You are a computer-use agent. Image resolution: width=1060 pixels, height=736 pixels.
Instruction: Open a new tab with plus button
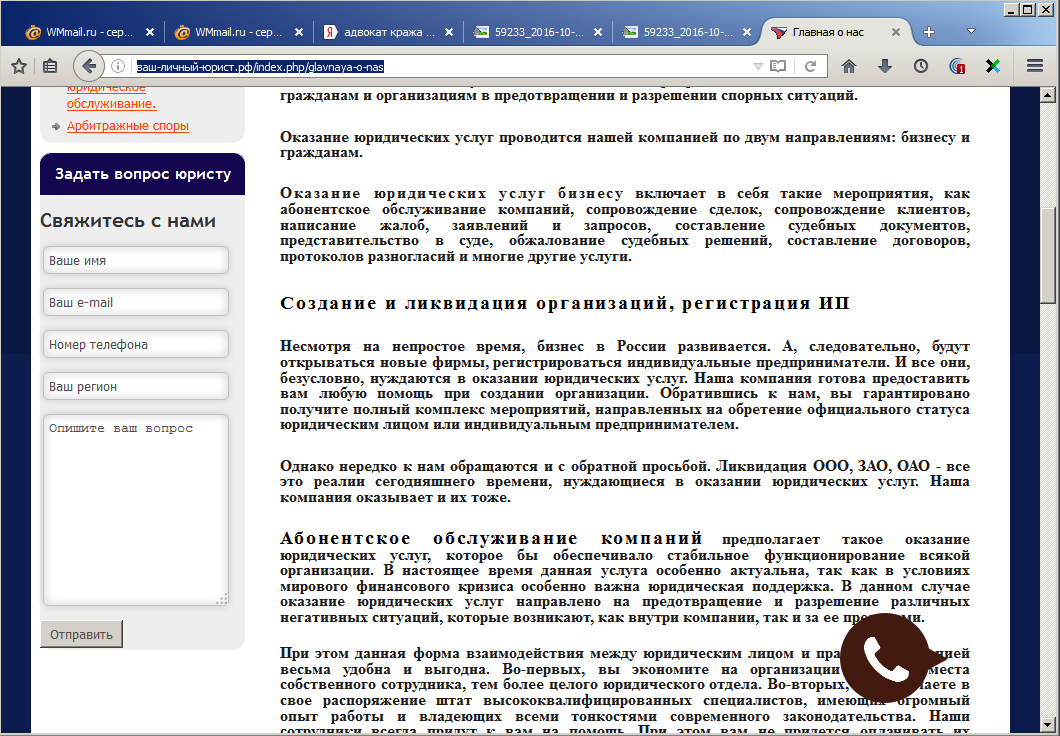929,32
